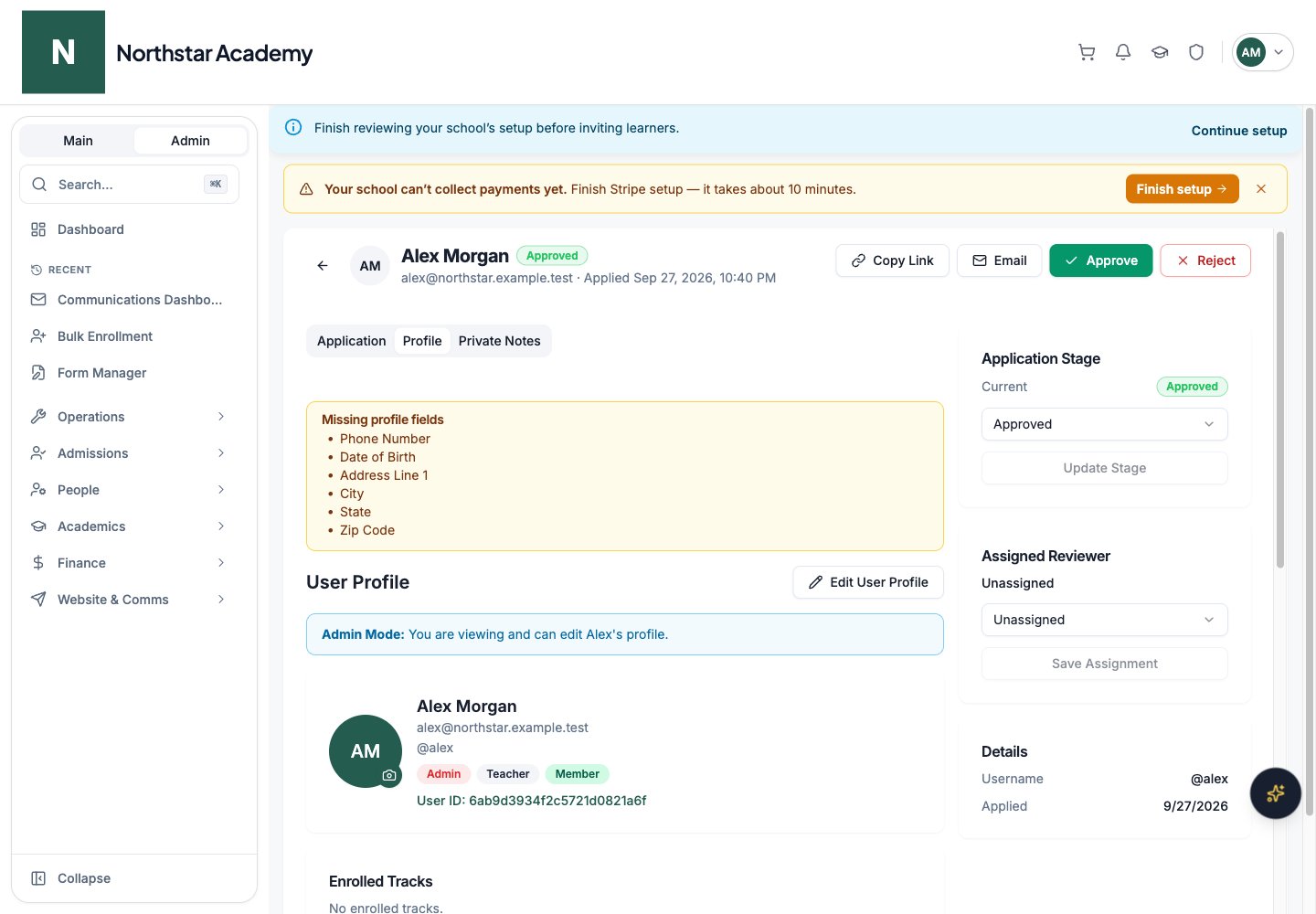
Task: Click the inner panel vertical scrollbar
Action: 1280,400
